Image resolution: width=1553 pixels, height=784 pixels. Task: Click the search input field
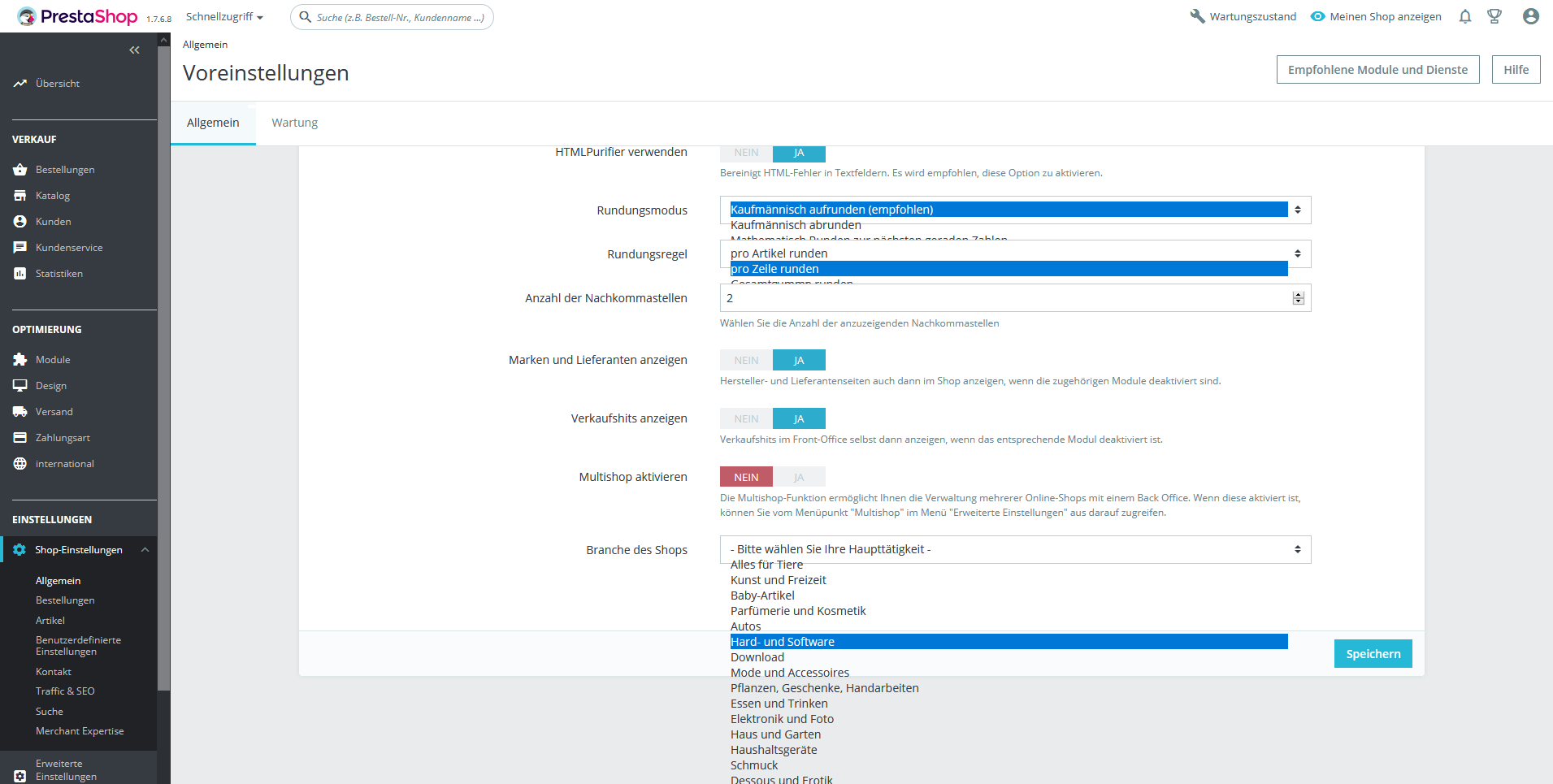point(392,17)
